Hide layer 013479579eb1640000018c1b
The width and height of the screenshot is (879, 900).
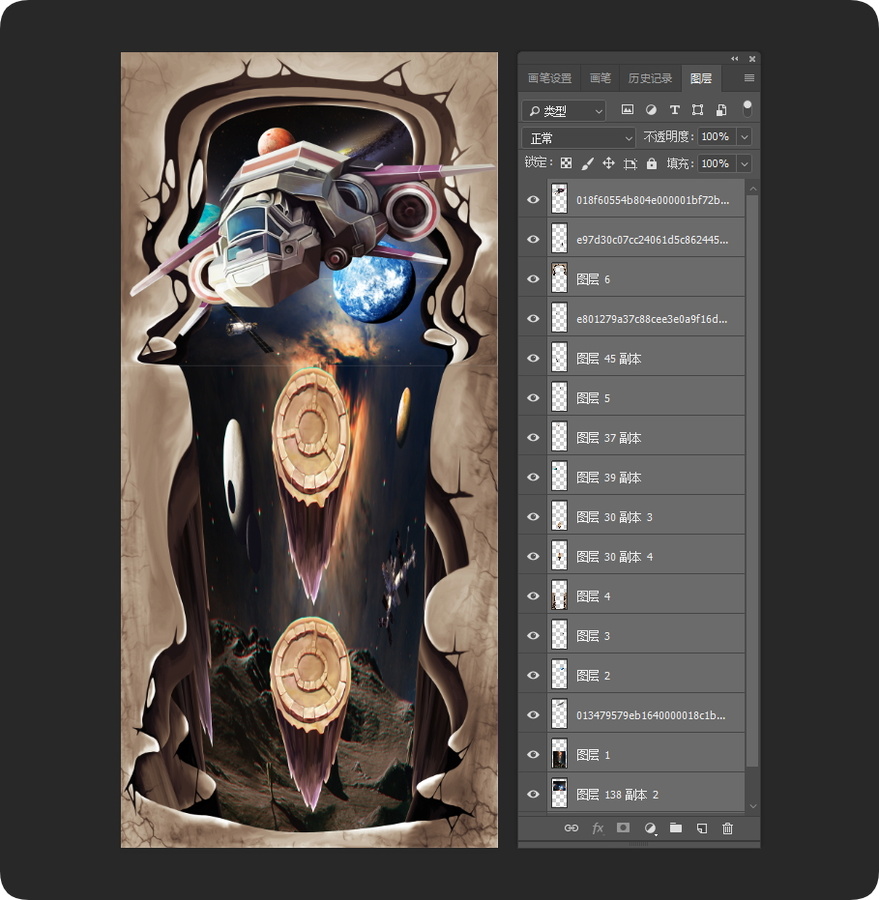tap(533, 715)
